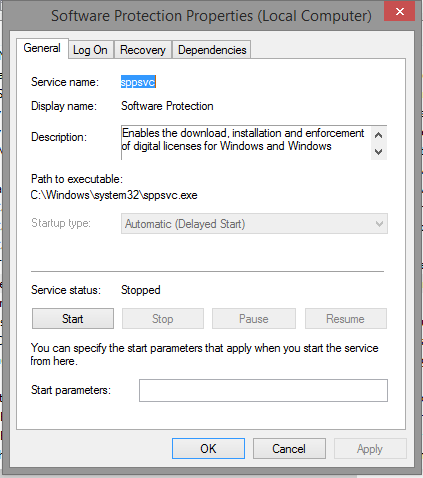
Task: Open the Dependencies tab
Action: point(212,50)
